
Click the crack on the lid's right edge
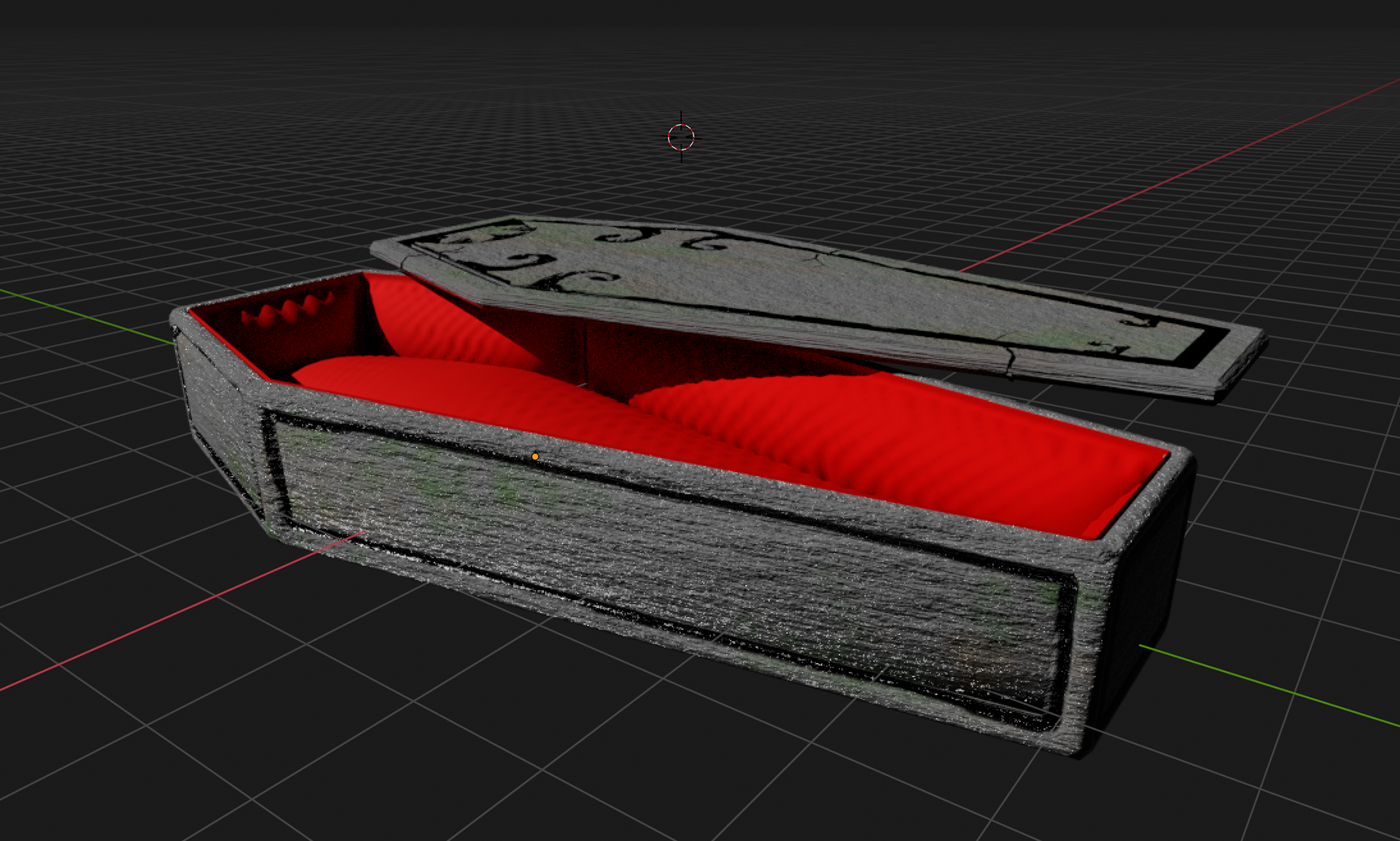coord(1008,363)
